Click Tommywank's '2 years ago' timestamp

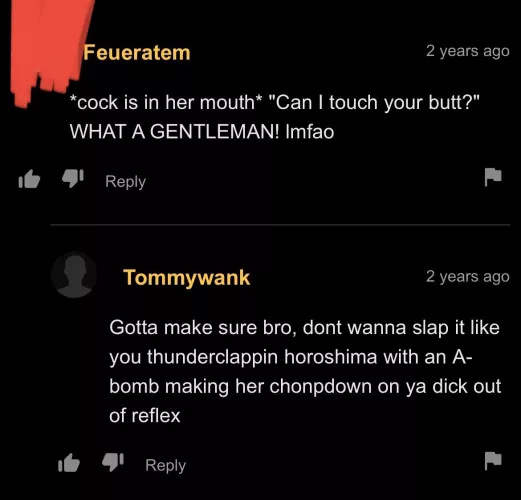tap(468, 277)
